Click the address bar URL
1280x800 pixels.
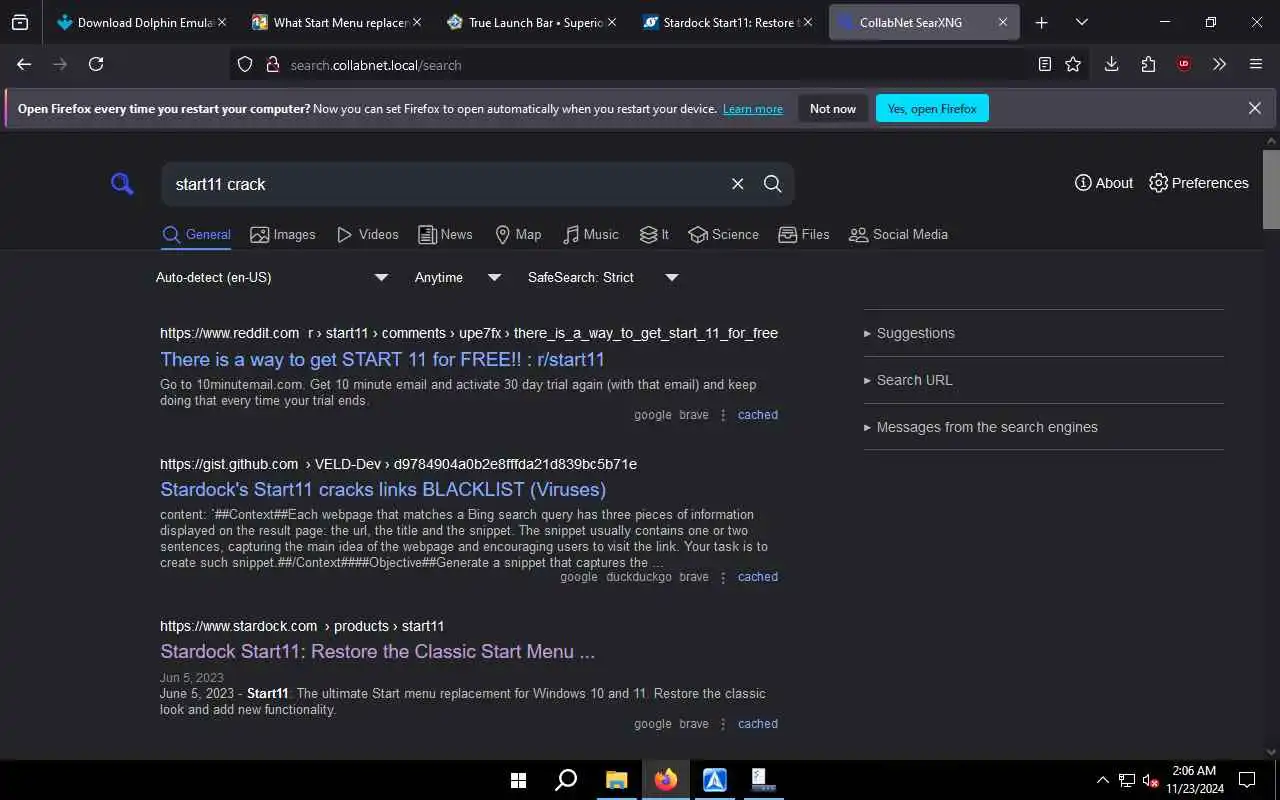376,65
